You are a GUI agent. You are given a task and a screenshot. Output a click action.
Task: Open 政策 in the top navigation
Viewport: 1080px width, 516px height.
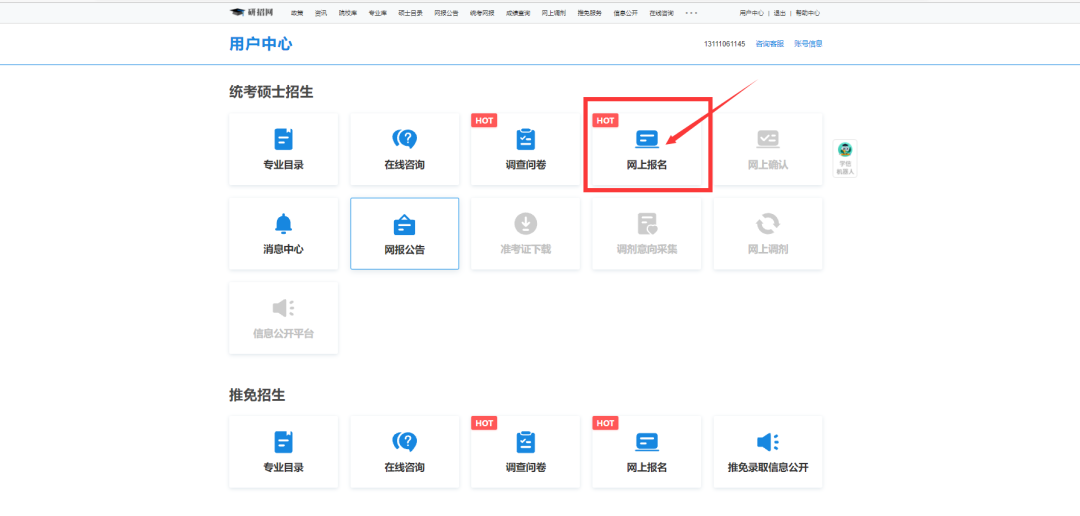click(297, 13)
